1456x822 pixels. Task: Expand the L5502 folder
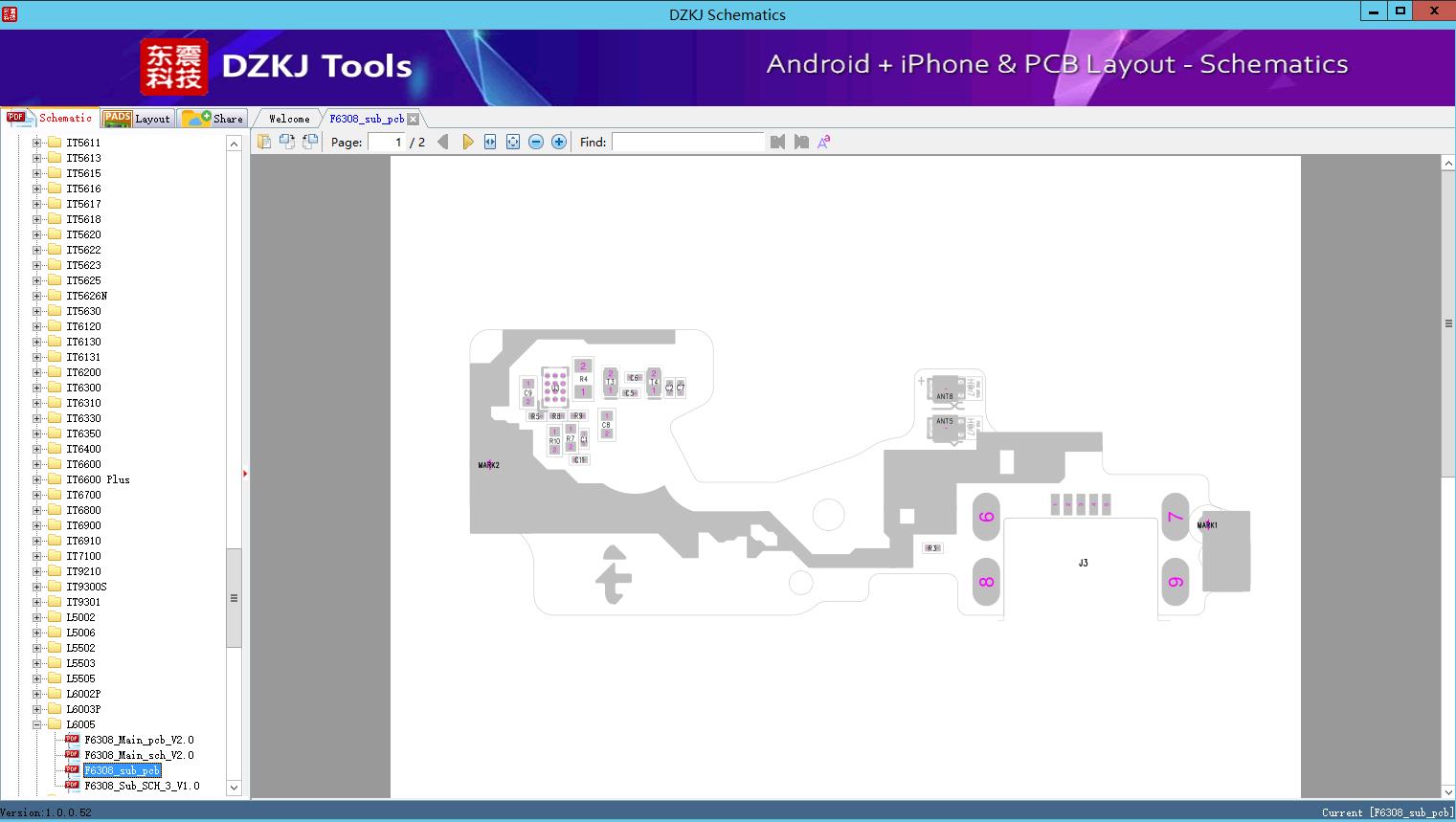36,648
